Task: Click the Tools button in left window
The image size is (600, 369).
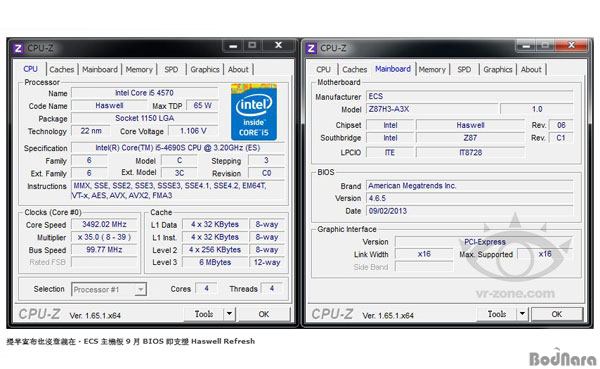Action: click(x=204, y=314)
